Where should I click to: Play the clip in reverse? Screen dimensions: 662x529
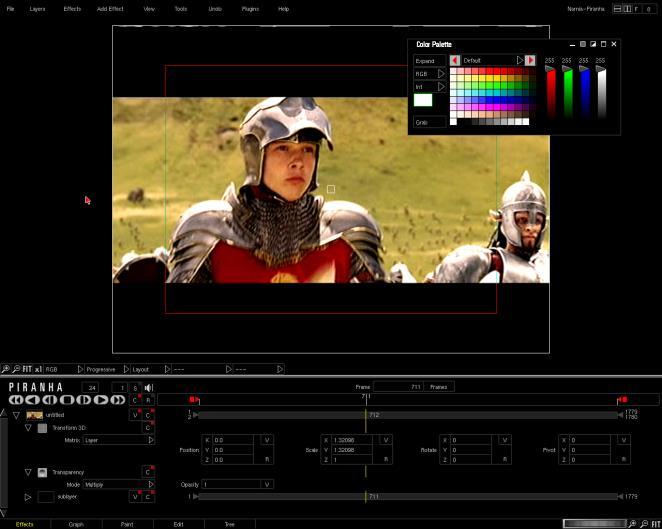click(x=33, y=399)
